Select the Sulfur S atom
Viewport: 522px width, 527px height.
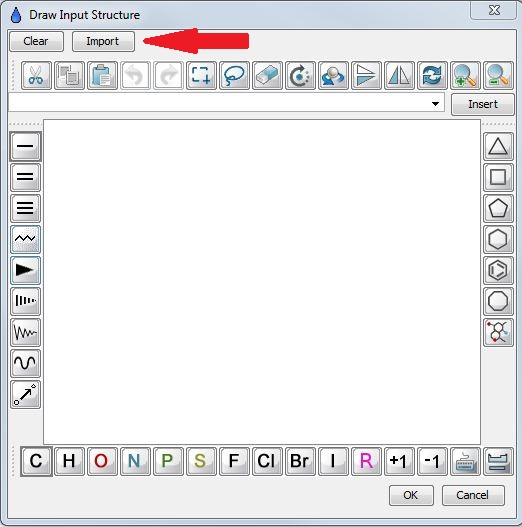[x=201, y=461]
